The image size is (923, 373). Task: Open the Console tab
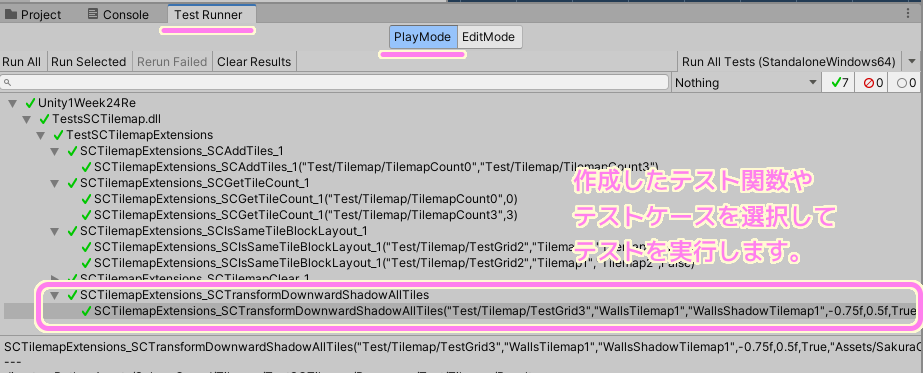[117, 15]
